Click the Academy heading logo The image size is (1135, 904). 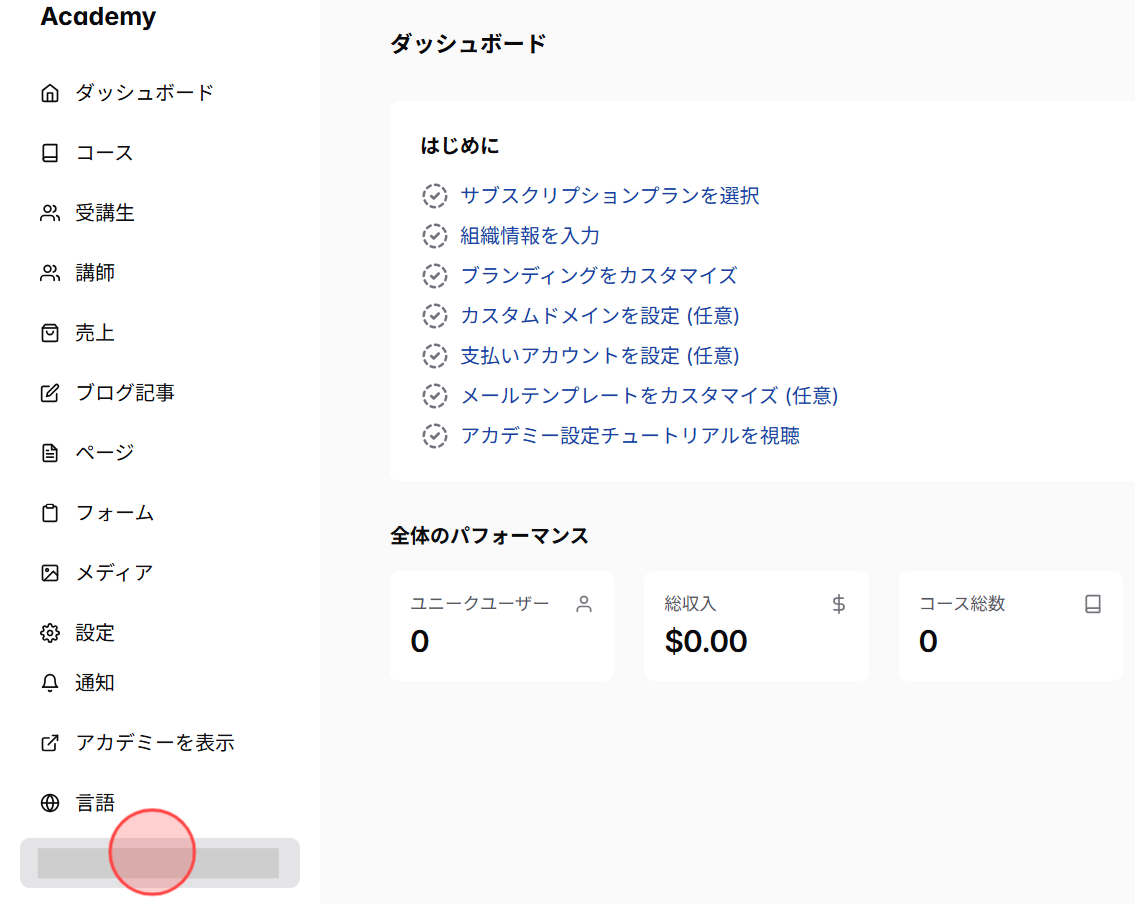[98, 16]
